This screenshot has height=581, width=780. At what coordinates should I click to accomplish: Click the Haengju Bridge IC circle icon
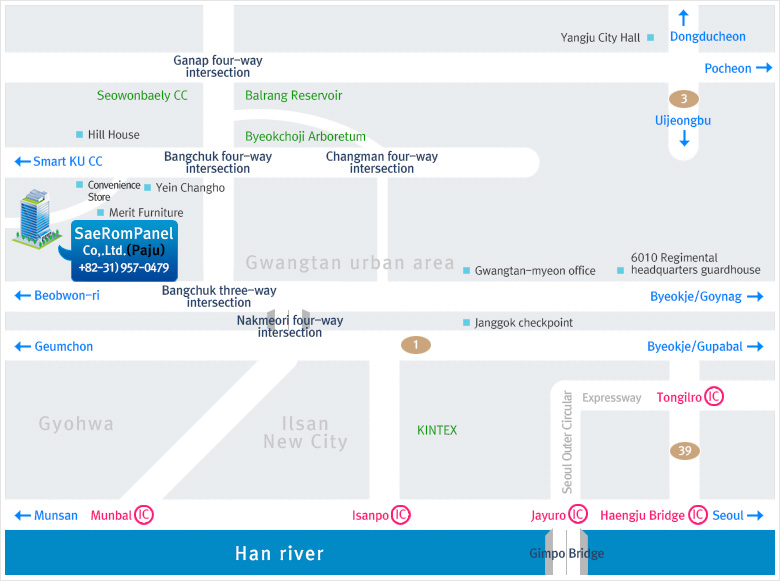(x=697, y=515)
